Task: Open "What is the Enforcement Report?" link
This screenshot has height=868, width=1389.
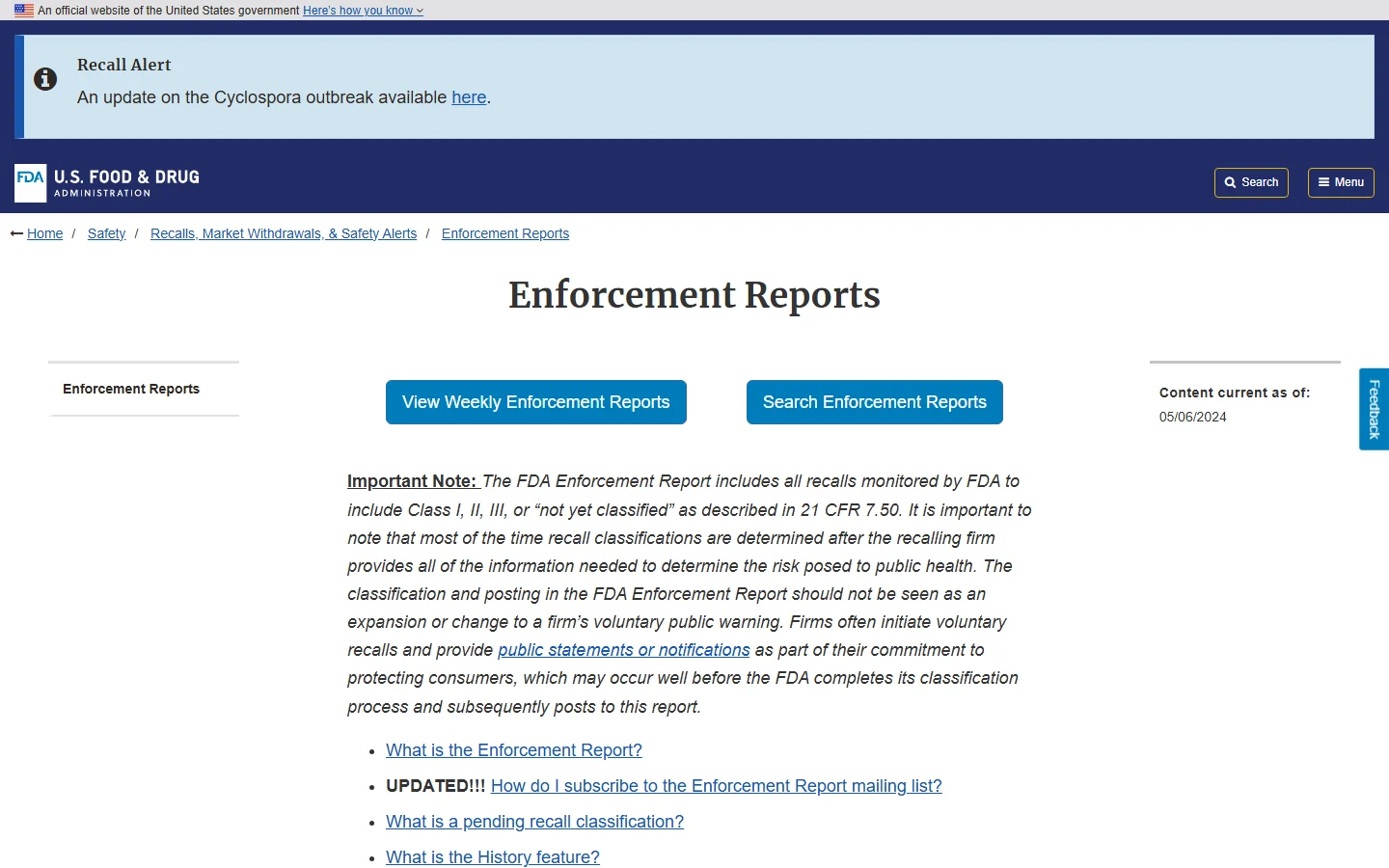Action: 514,750
